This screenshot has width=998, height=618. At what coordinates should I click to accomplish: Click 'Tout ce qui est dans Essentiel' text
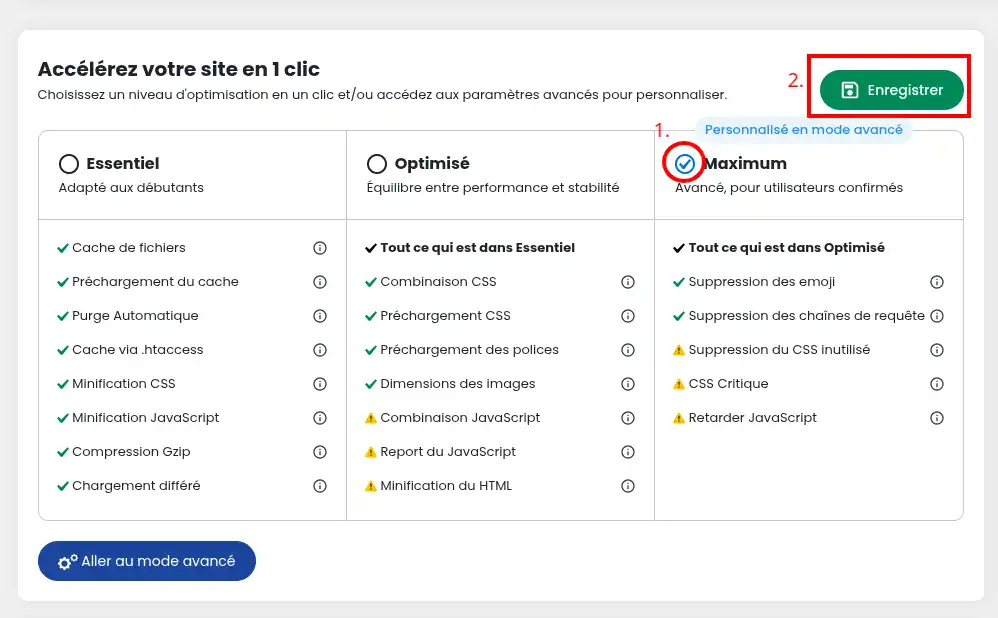[x=477, y=248]
